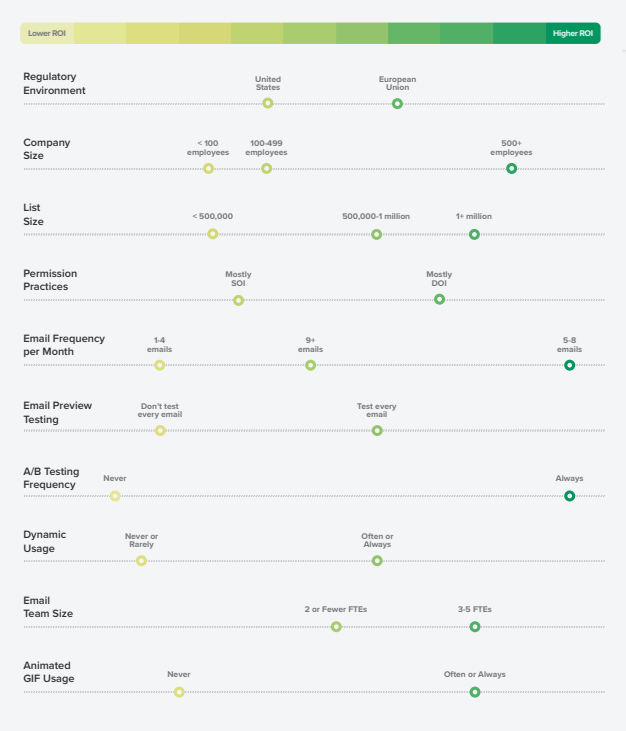The image size is (626, 731).
Task: Click the 9+ emails frequency marker
Action: (x=310, y=365)
